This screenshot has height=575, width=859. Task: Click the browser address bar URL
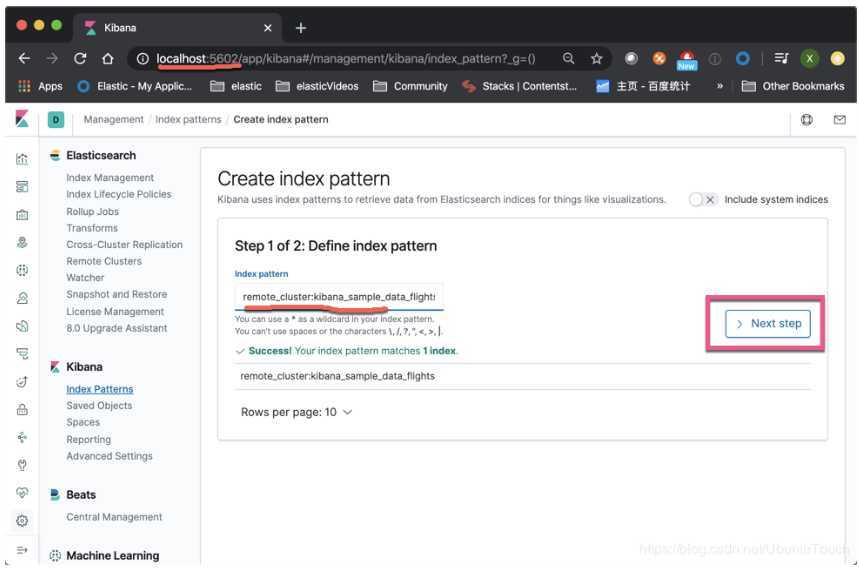click(345, 59)
